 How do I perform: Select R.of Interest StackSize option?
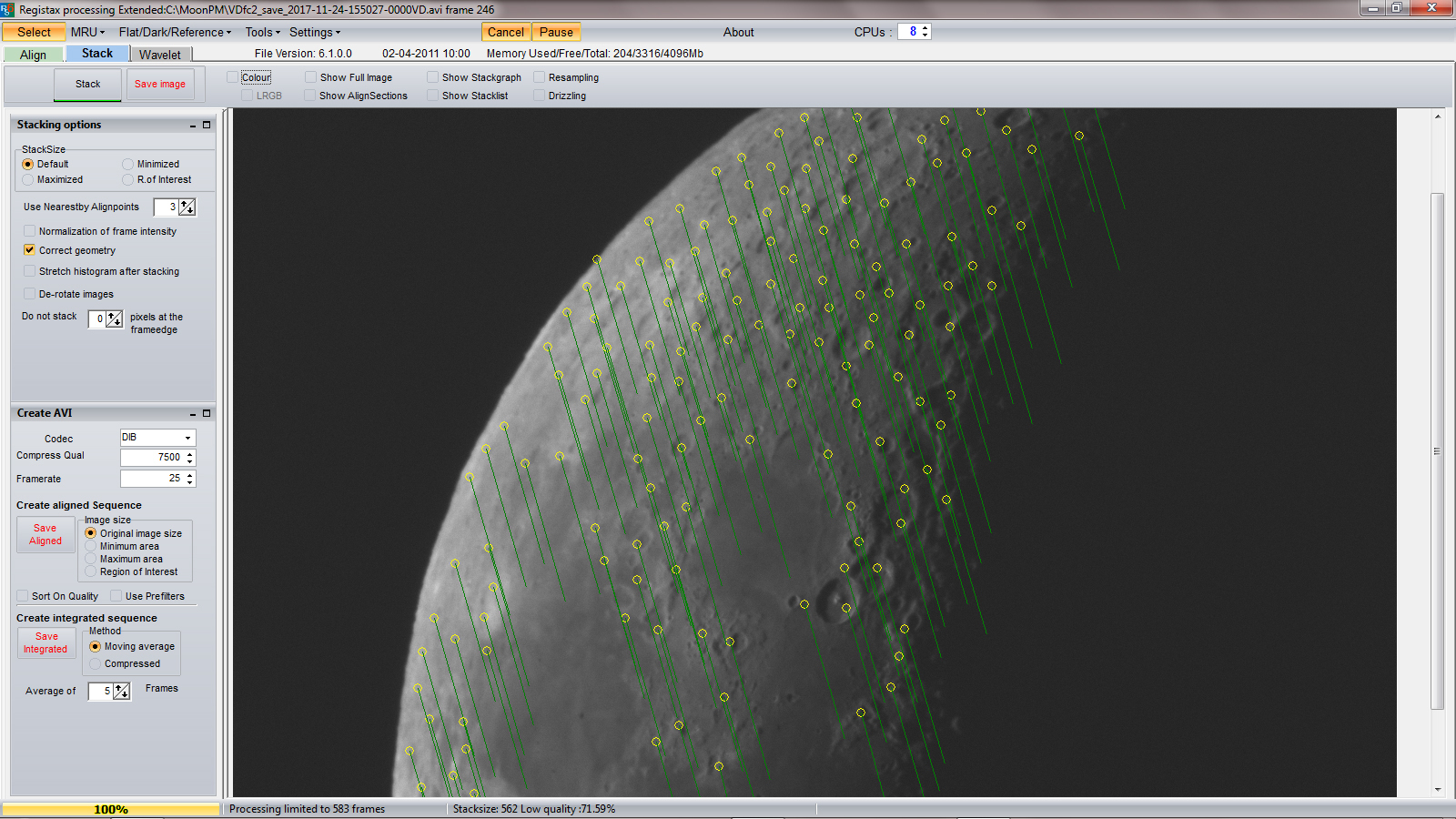(x=127, y=180)
